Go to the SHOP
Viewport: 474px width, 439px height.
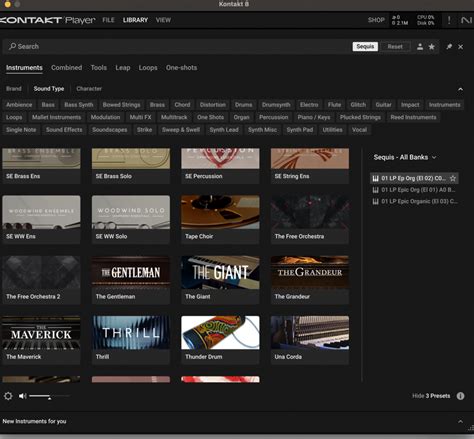[376, 20]
